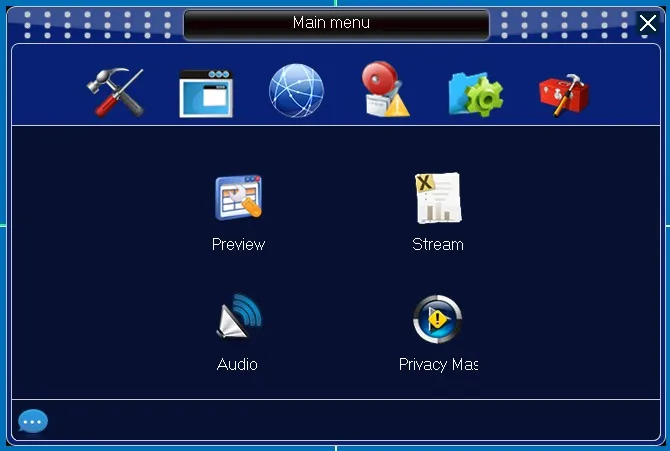Open the Privacy Mask icon

[438, 319]
